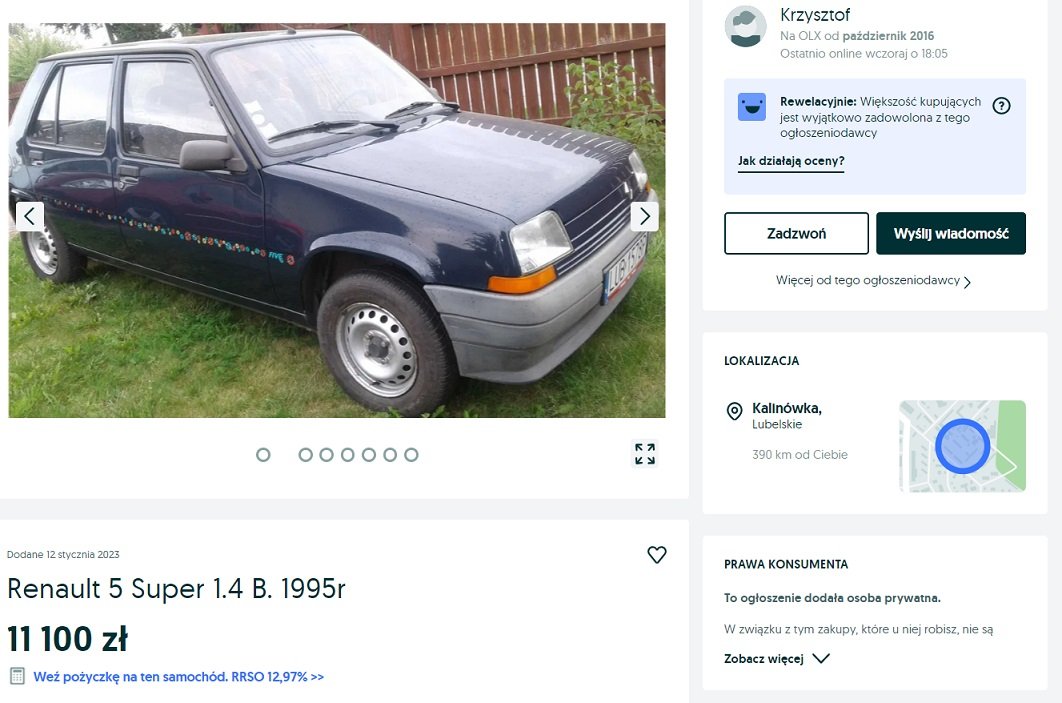Click Krzysztof's profile avatar
Screen dimensions: 1062x703
tap(745, 26)
